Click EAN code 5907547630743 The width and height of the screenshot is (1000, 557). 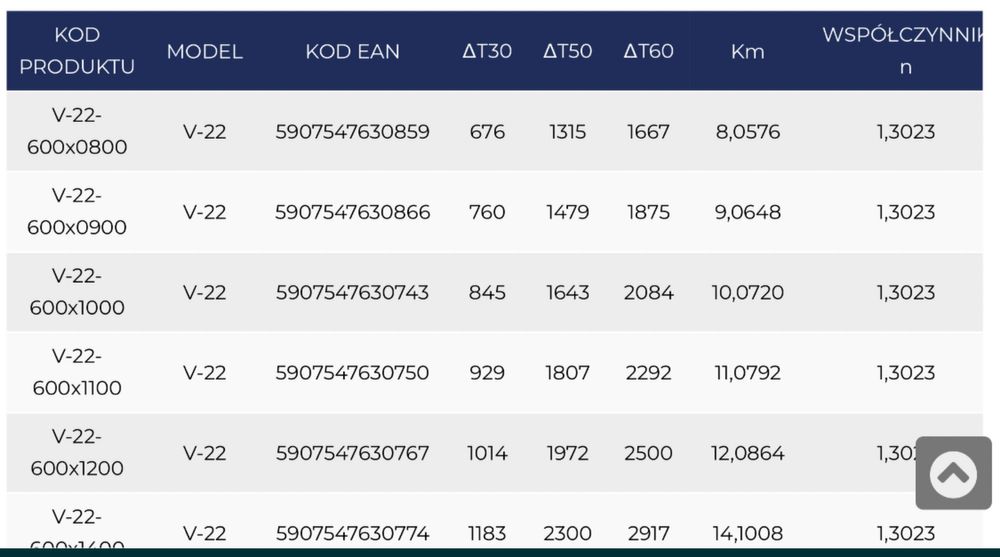[x=352, y=293]
